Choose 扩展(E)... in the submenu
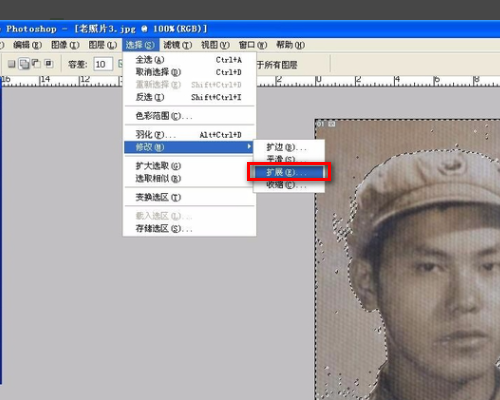The width and height of the screenshot is (500, 400). tap(289, 172)
